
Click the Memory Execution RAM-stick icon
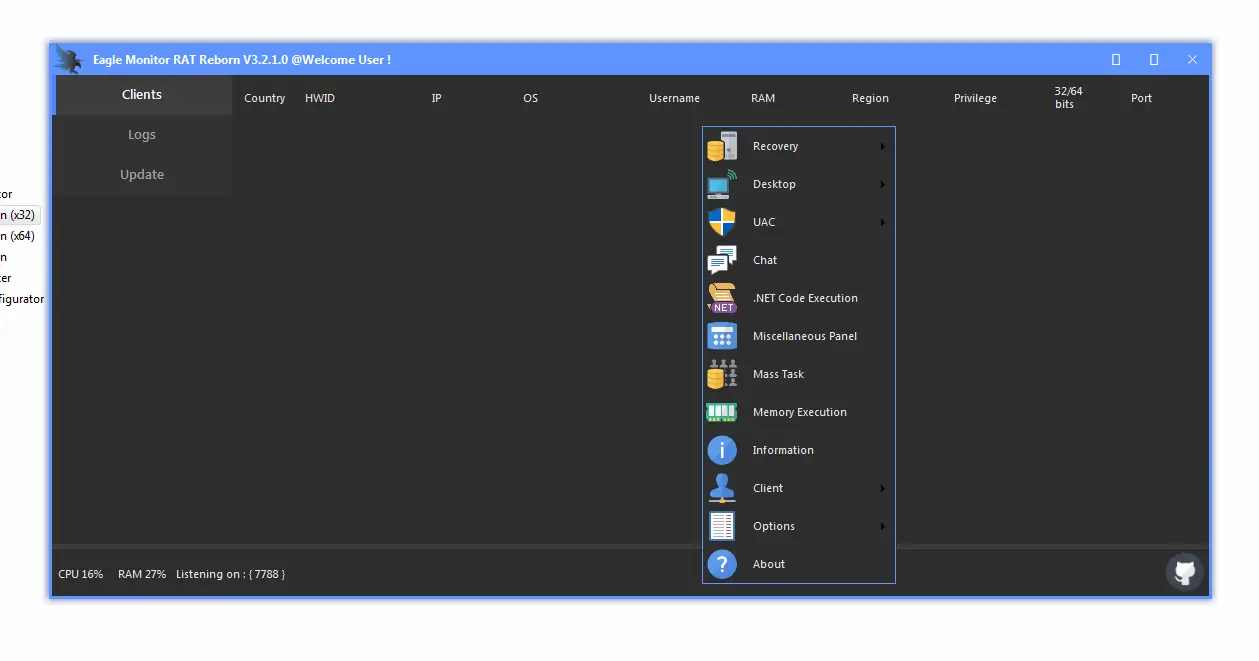[x=722, y=412]
